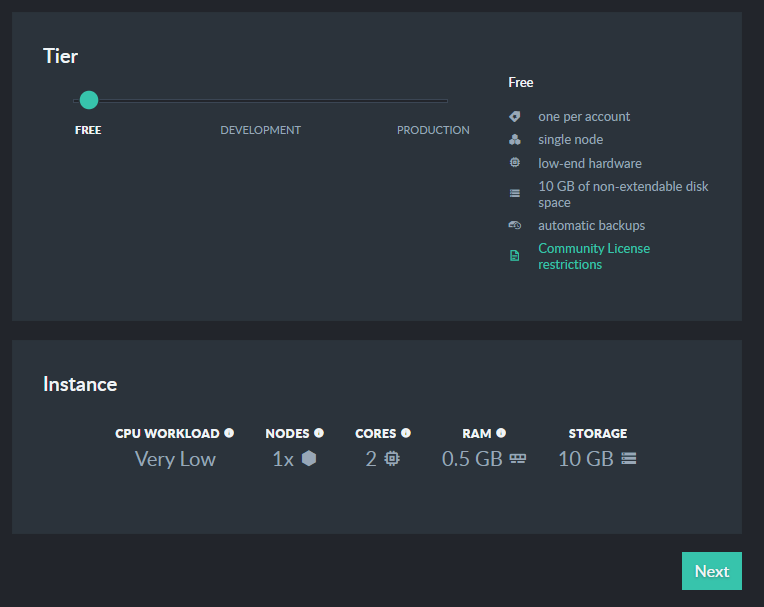Open Community License restrictions link
The height and width of the screenshot is (607, 764).
[x=594, y=256]
